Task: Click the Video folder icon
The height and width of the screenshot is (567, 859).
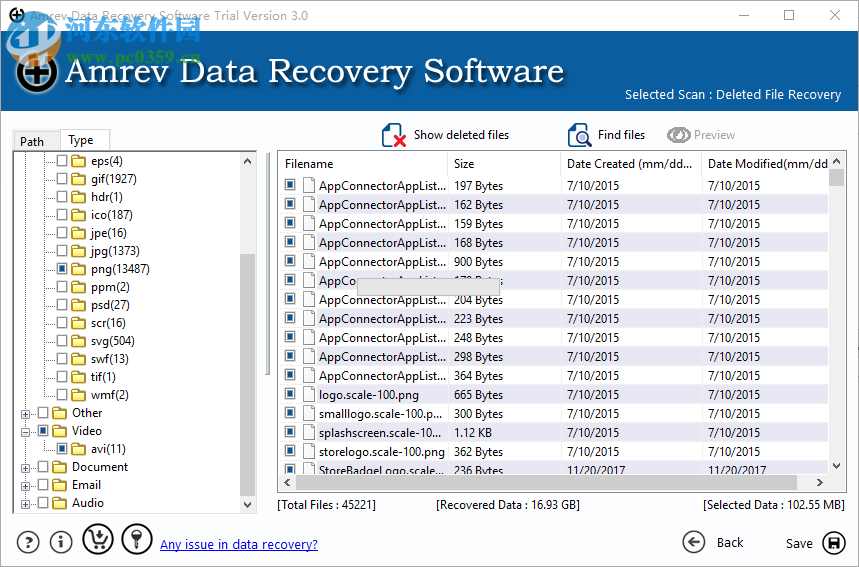Action: (x=60, y=431)
